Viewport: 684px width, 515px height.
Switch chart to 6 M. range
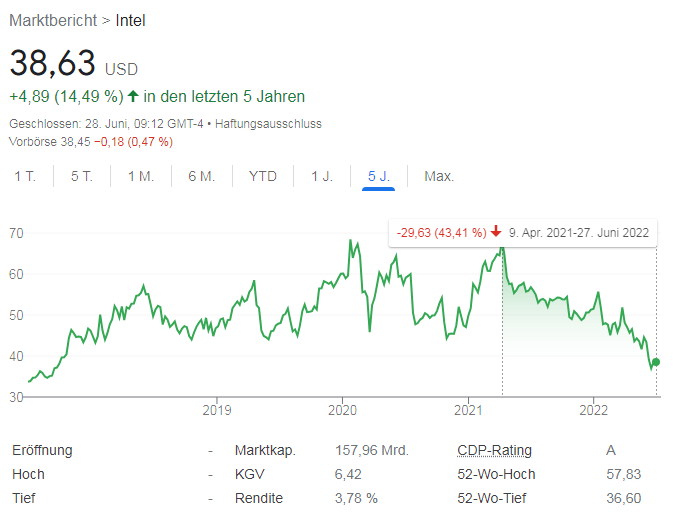point(202,176)
